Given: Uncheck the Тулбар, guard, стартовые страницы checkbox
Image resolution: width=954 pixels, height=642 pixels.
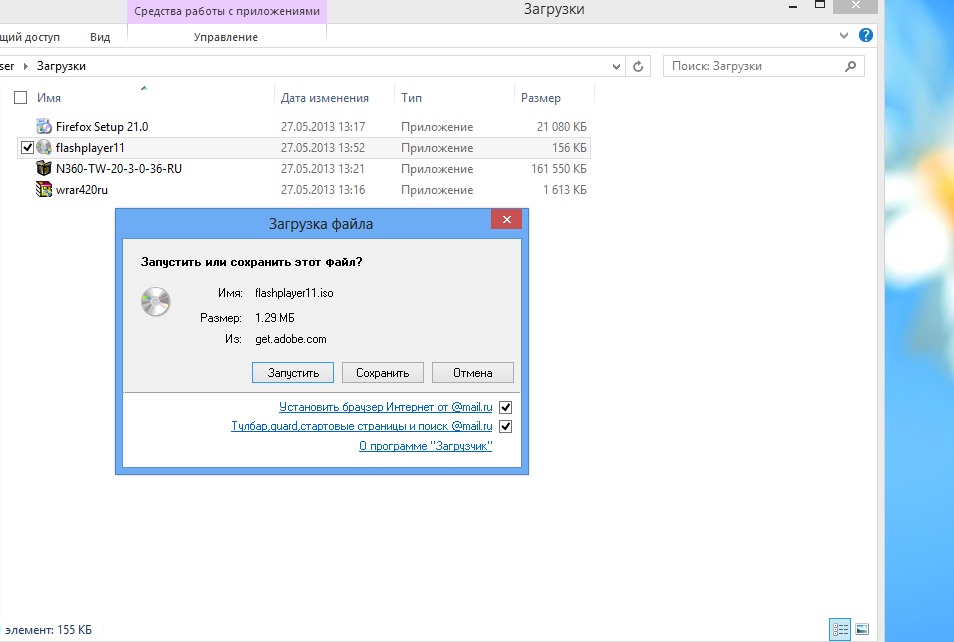Looking at the screenshot, I should click(x=506, y=427).
